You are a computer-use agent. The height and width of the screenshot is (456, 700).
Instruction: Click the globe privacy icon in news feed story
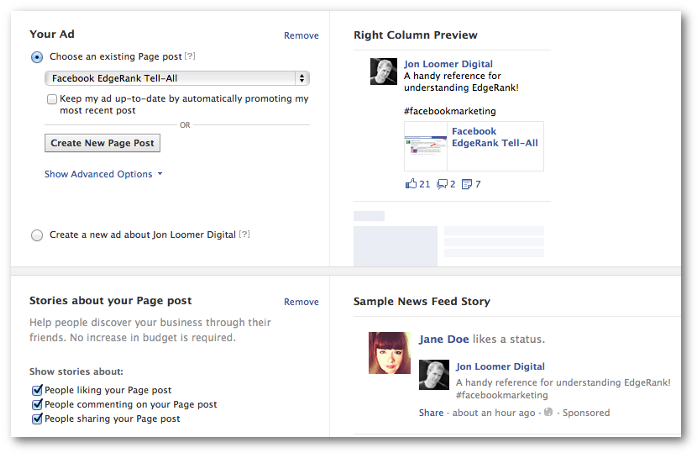pos(548,412)
